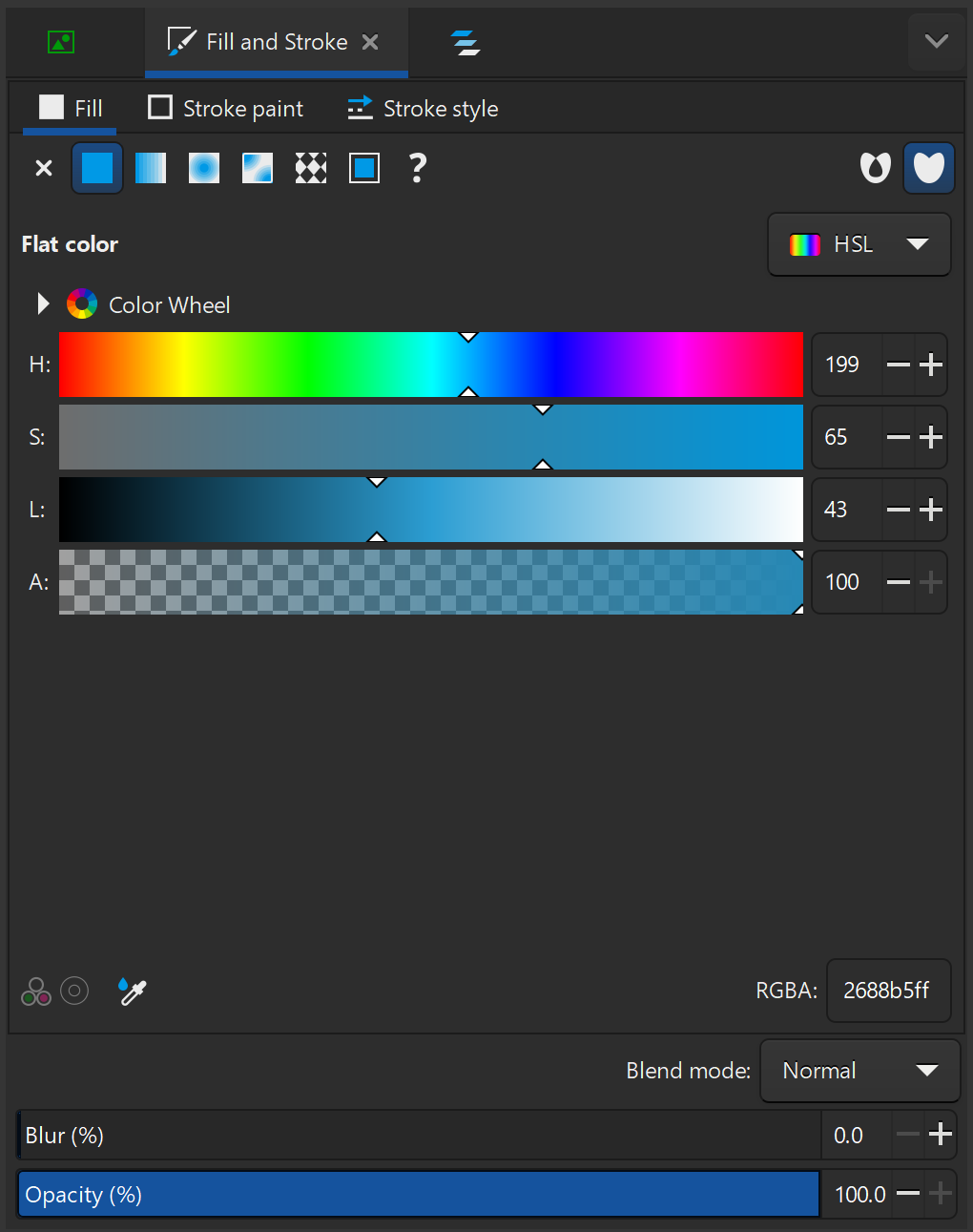This screenshot has width=973, height=1232.
Task: Set paint to unset (question mark)
Action: (x=417, y=168)
